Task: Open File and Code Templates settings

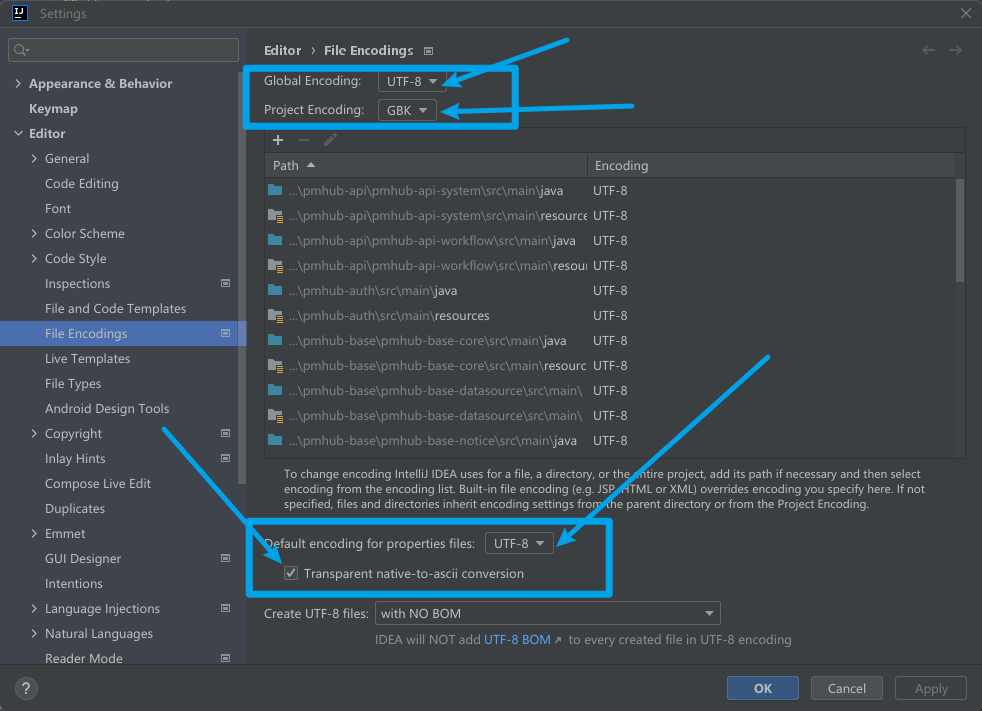Action: 115,308
